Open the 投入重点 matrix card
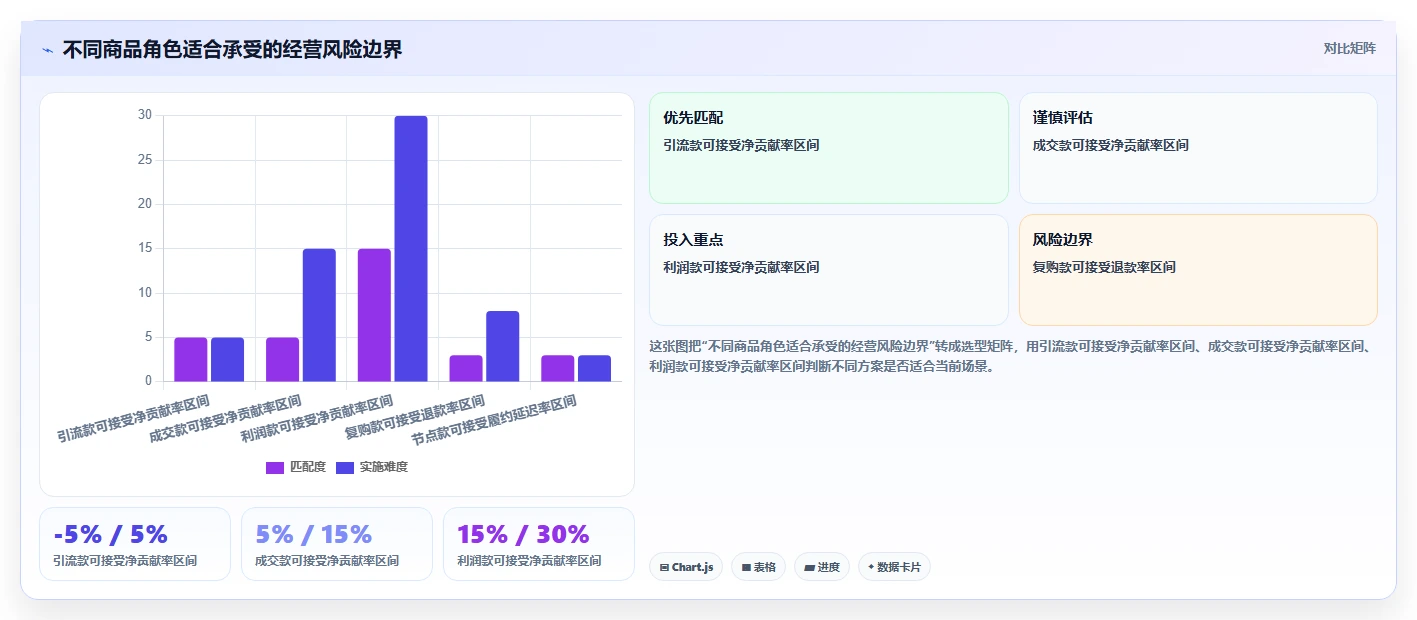Viewport: 1417px width, 620px height. (x=829, y=270)
